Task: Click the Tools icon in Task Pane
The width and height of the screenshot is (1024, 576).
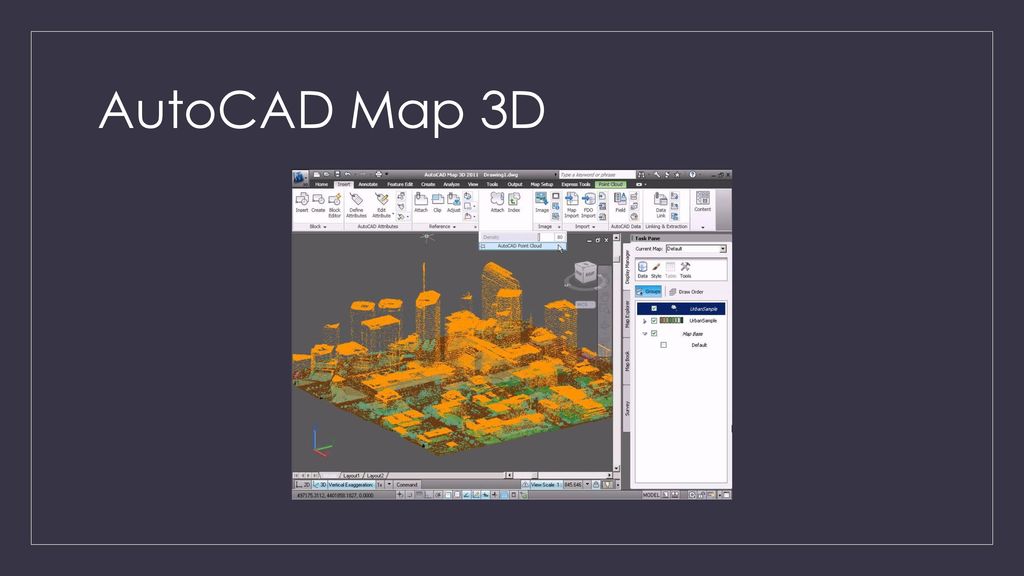Action: tap(685, 270)
